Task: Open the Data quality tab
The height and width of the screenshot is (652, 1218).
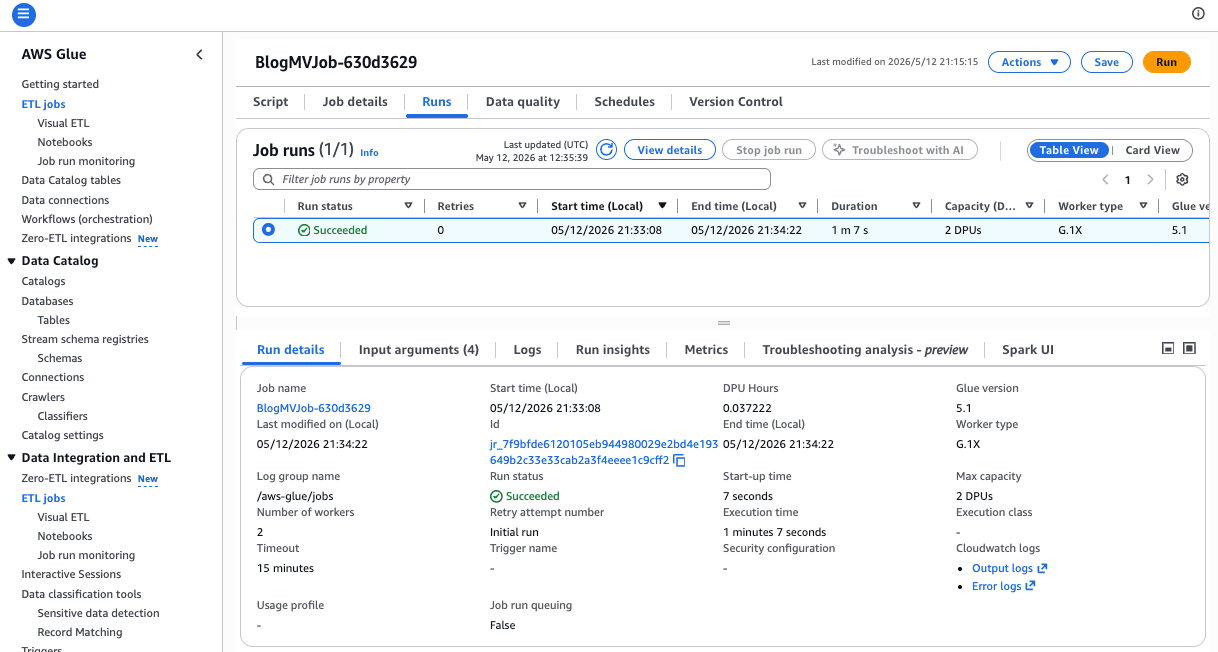Action: 523,102
